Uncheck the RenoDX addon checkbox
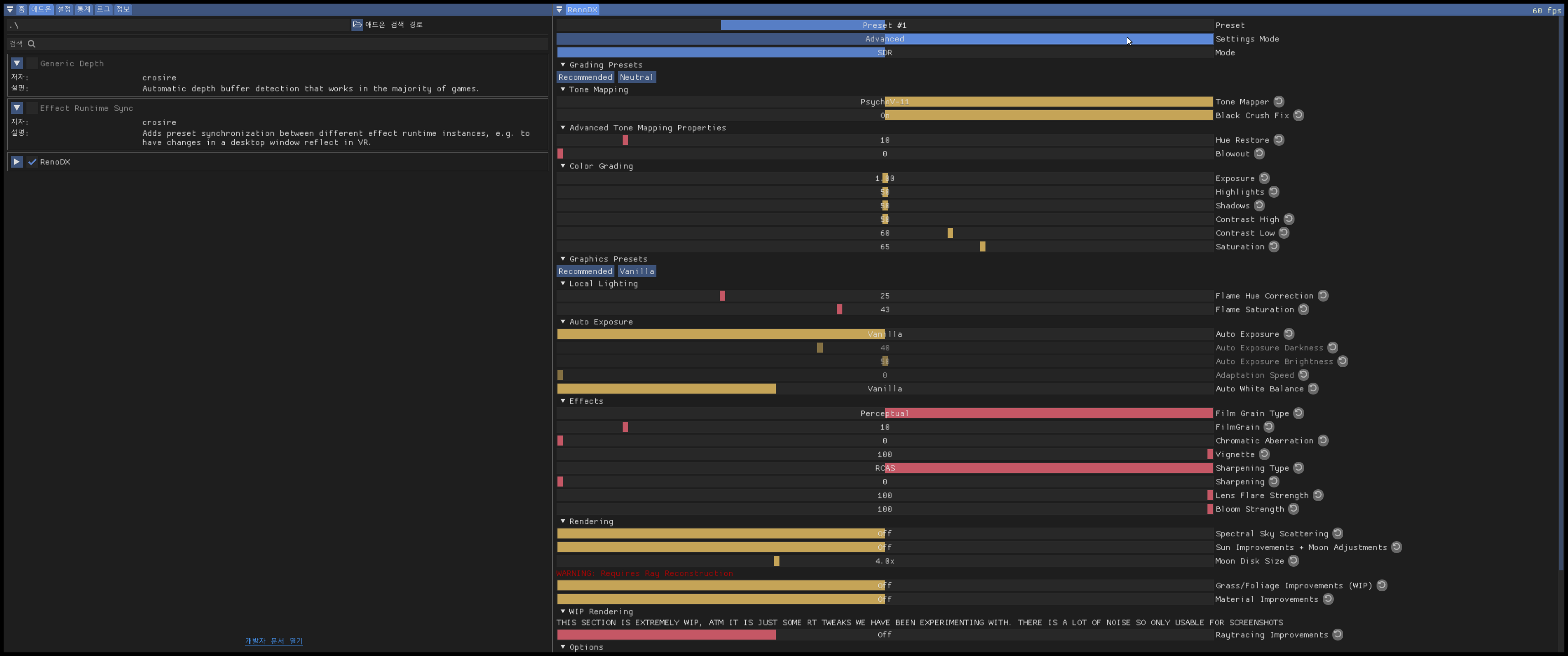This screenshot has height=656, width=1568. click(32, 162)
